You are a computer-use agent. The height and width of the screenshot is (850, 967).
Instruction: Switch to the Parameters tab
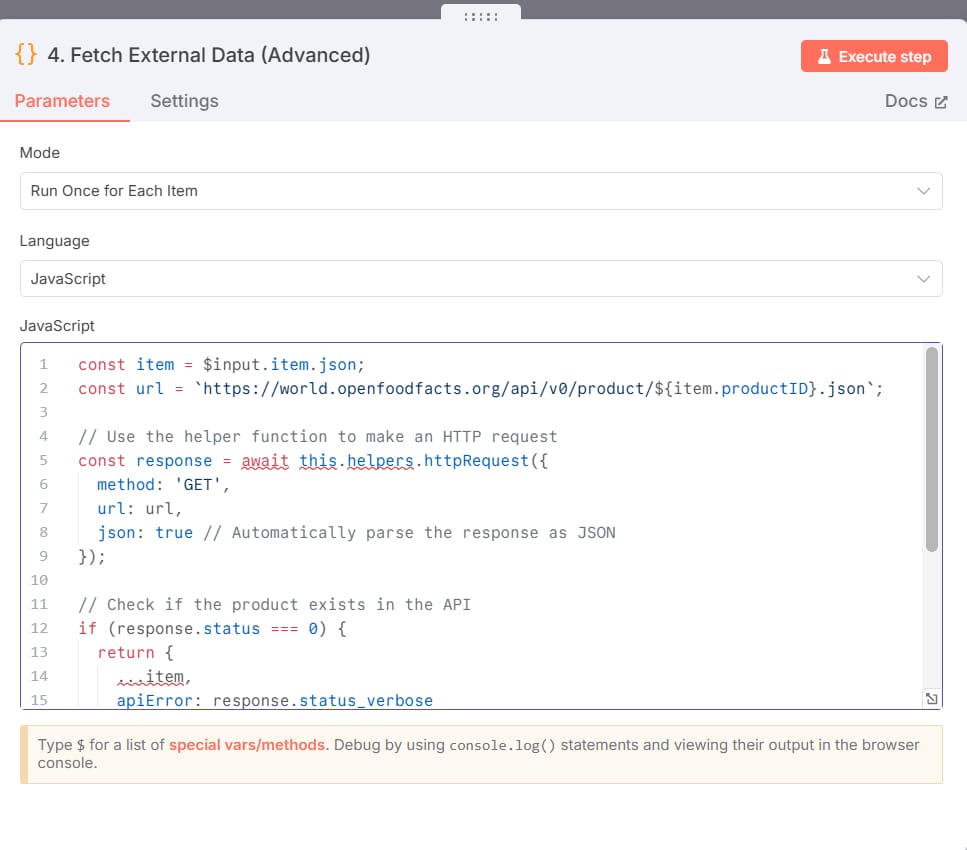[62, 101]
